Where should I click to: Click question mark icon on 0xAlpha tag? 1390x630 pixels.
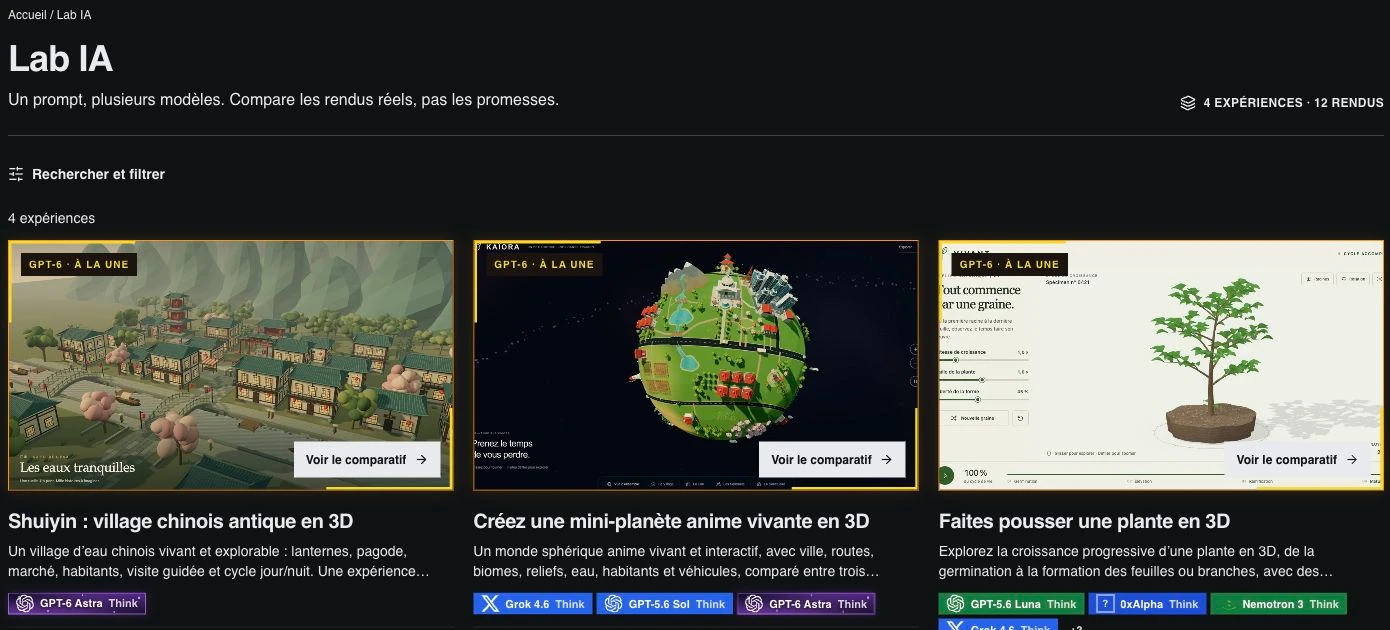point(1105,604)
